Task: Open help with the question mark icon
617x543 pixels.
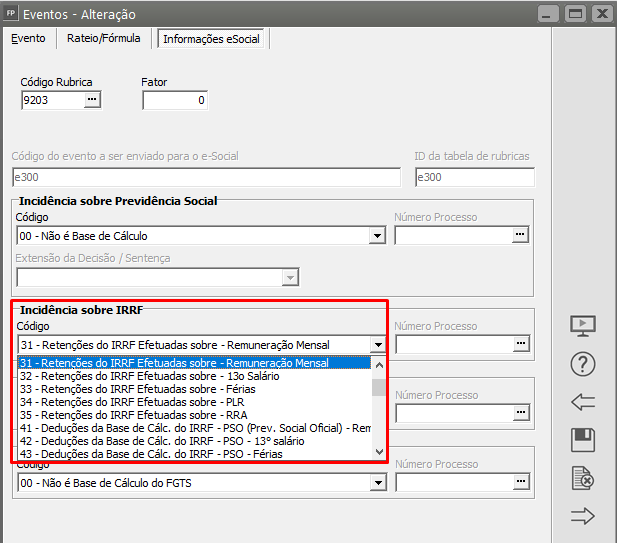Action: point(583,364)
